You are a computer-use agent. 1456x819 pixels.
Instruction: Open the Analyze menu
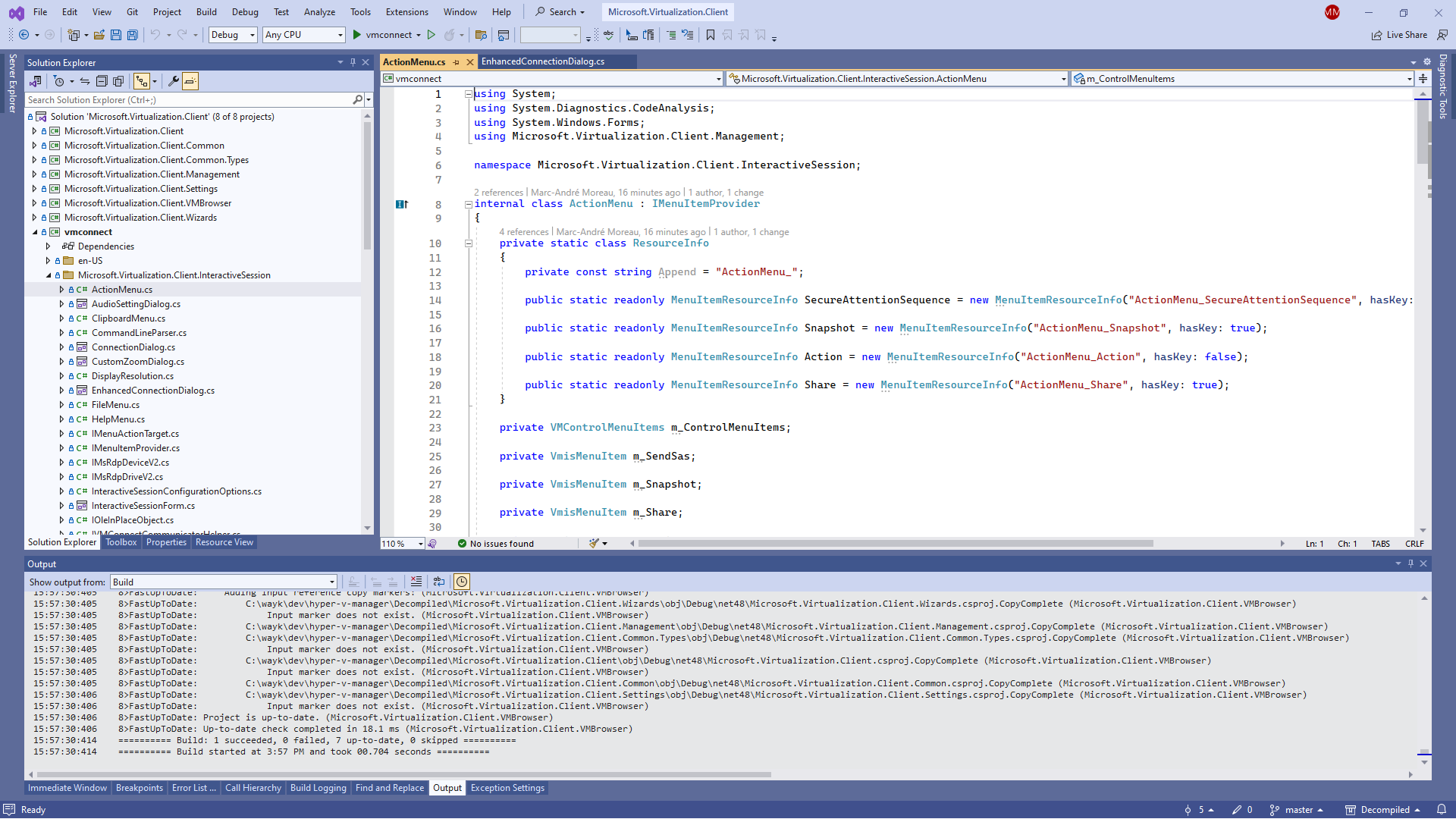point(319,12)
